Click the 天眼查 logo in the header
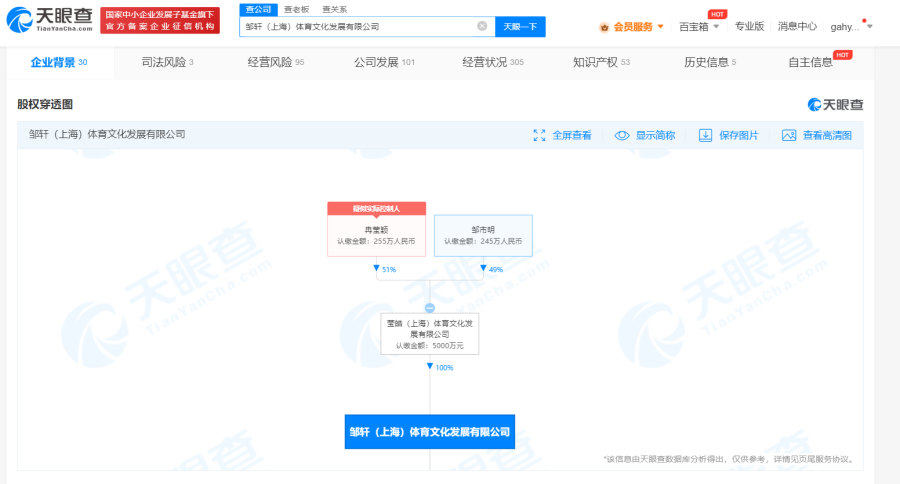 pyautogui.click(x=50, y=18)
